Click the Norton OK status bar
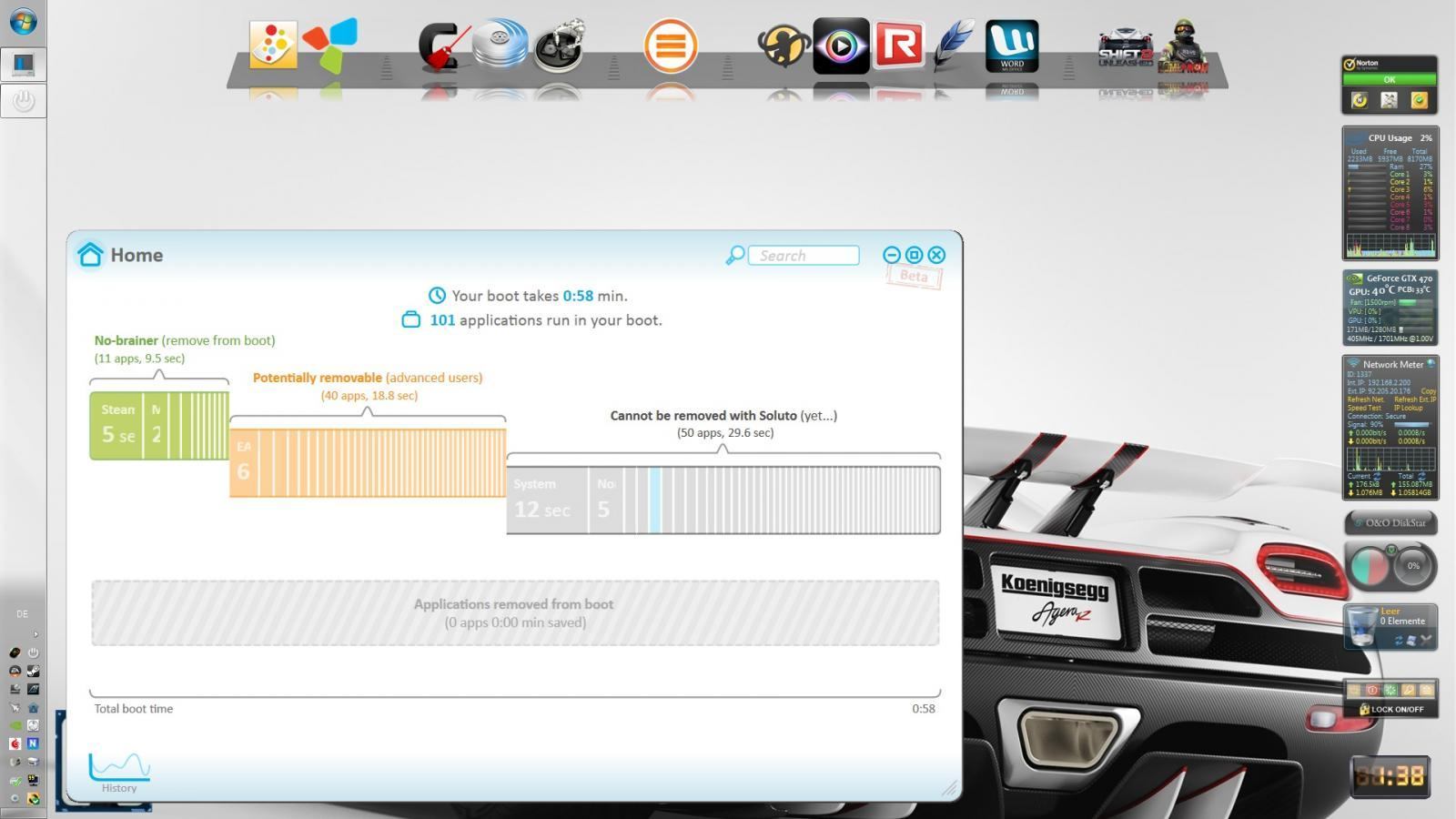 coord(1390,79)
